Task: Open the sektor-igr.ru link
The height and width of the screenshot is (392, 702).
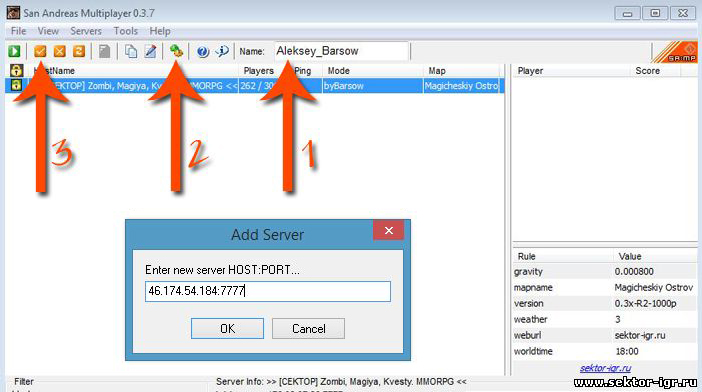Action: pos(605,368)
